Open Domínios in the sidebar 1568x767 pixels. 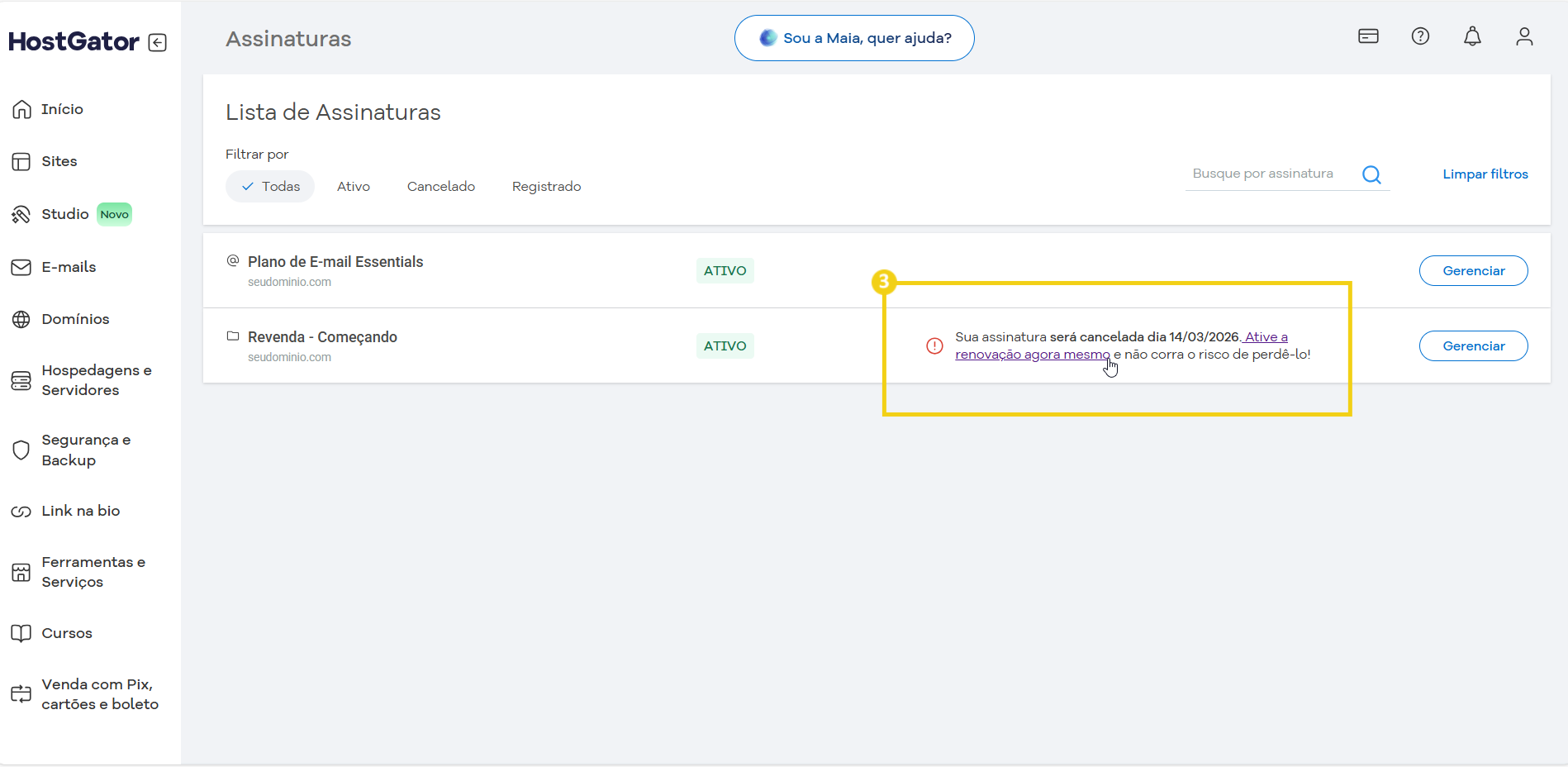[x=75, y=319]
